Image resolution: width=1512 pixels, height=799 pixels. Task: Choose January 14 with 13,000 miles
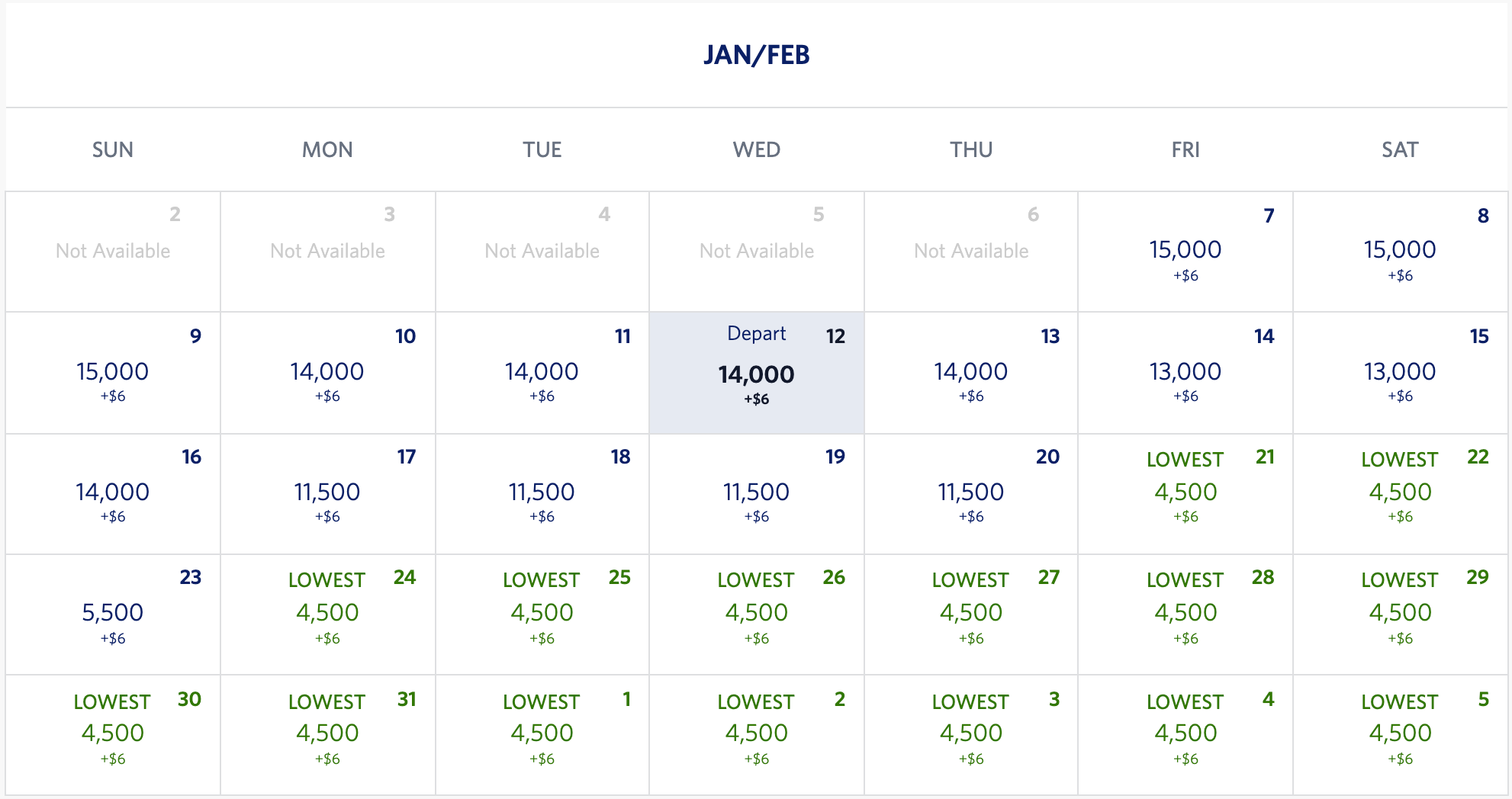[1185, 373]
